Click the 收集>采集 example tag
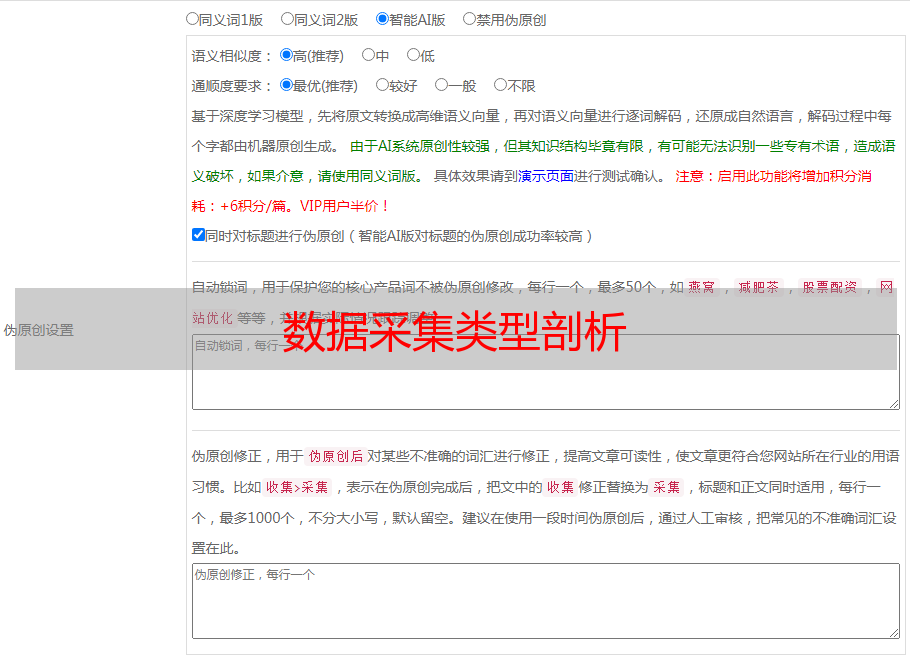Screen dimensions: 911x658 [x=297, y=487]
